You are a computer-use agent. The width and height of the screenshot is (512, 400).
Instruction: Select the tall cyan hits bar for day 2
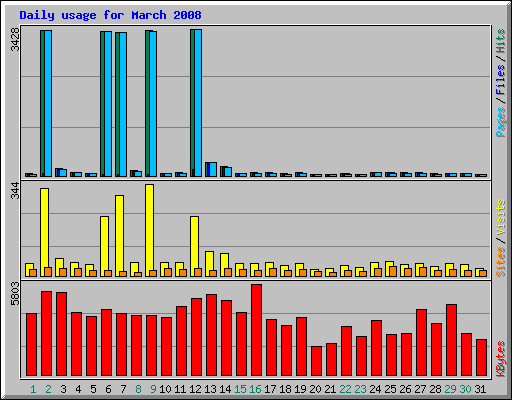[x=48, y=103]
